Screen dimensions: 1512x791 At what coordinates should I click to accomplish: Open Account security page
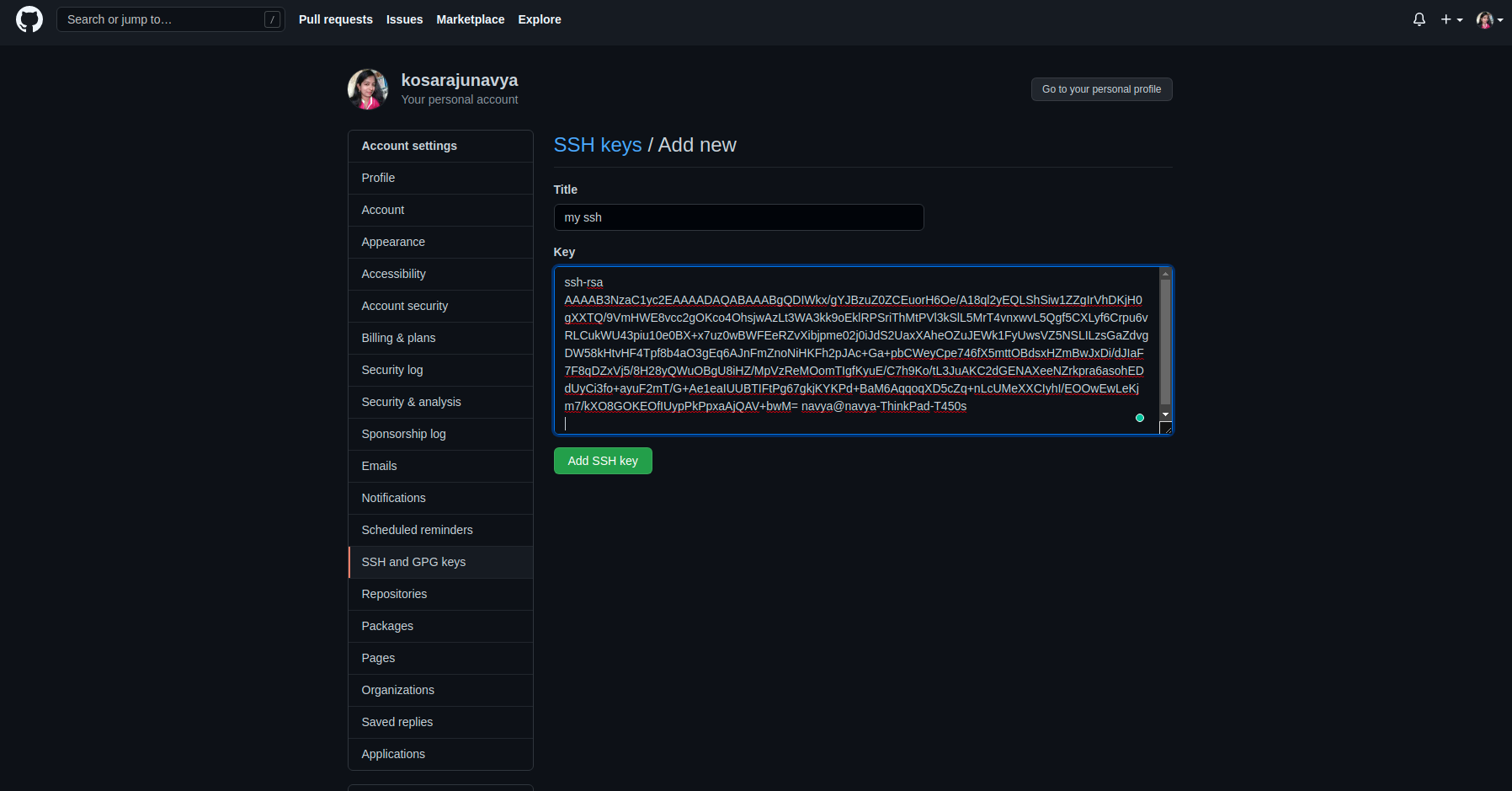[440, 306]
